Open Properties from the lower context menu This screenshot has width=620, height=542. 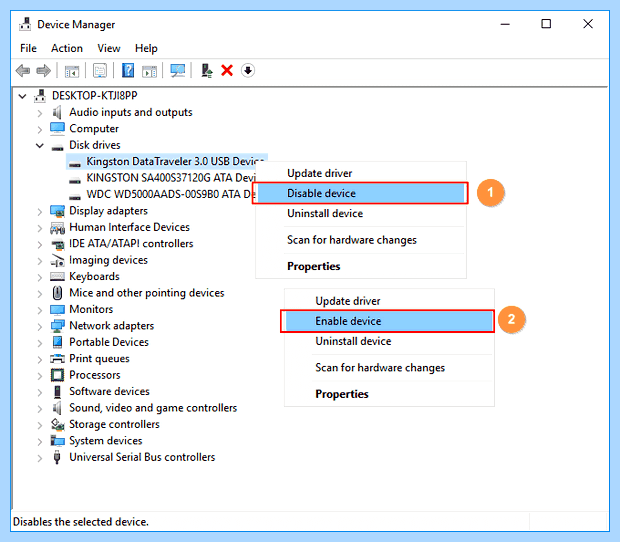coord(389,394)
